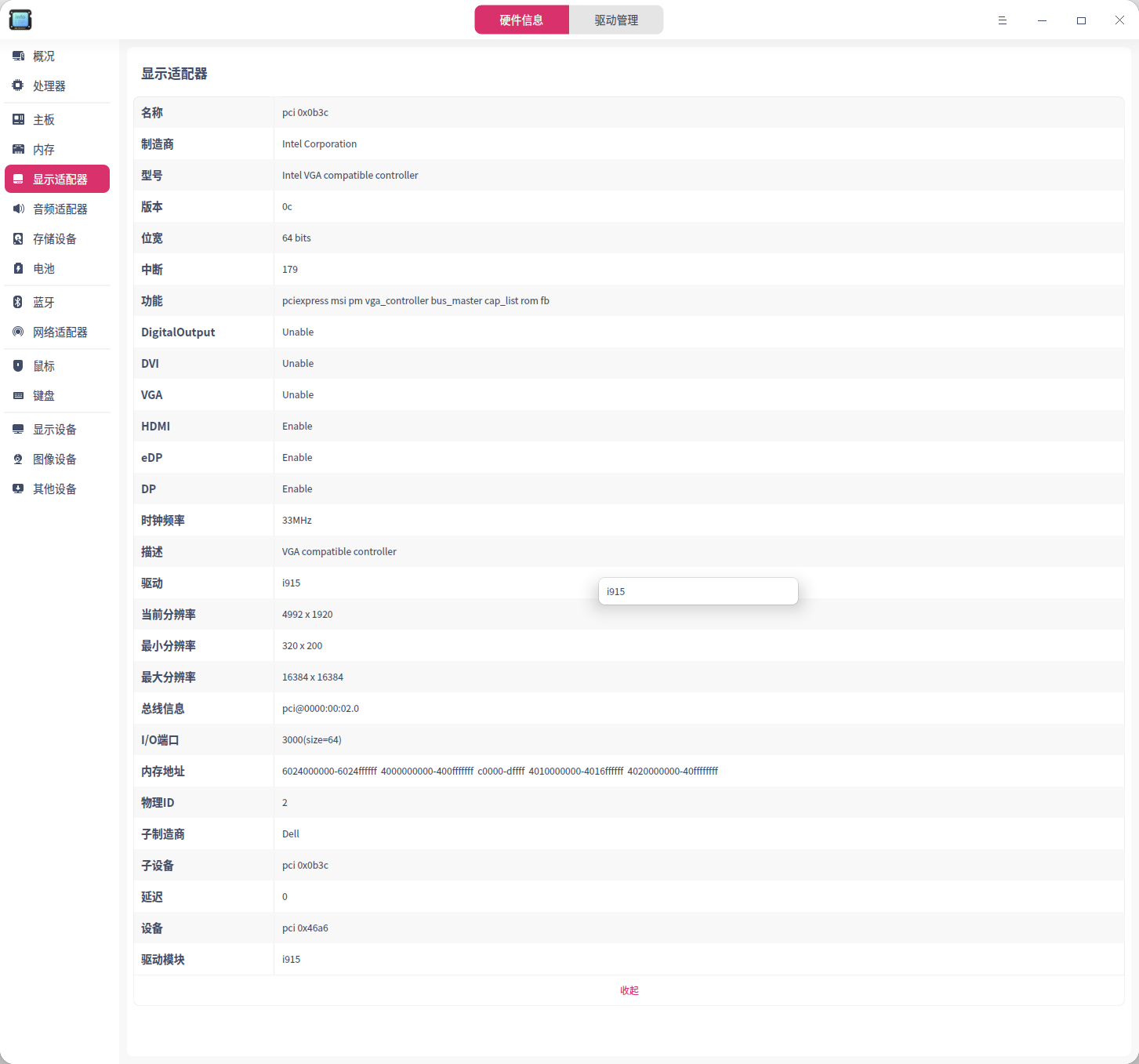Open the main menu hamburger icon
This screenshot has width=1139, height=1064.
pos(1002,20)
